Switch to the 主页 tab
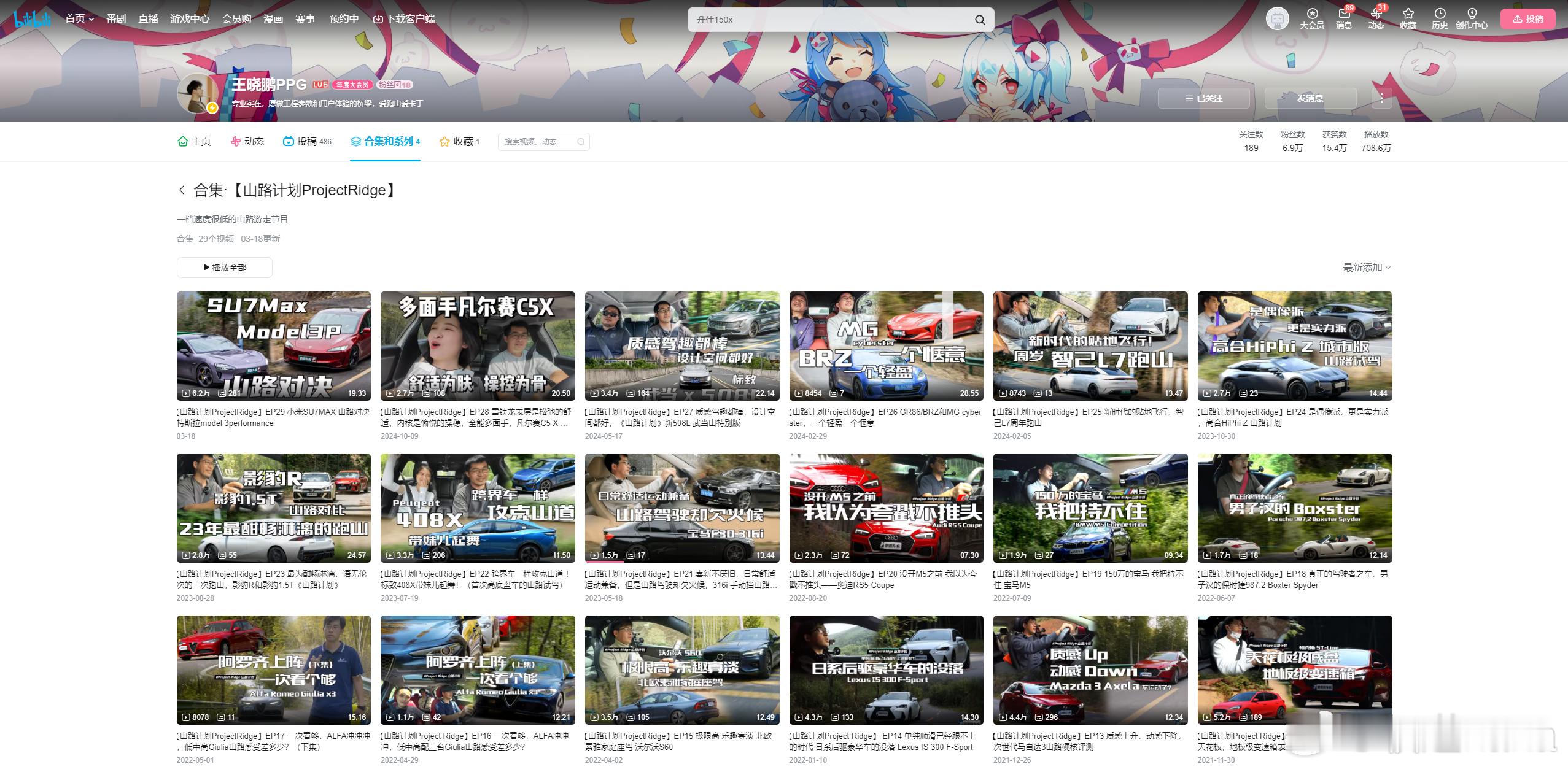 click(194, 142)
